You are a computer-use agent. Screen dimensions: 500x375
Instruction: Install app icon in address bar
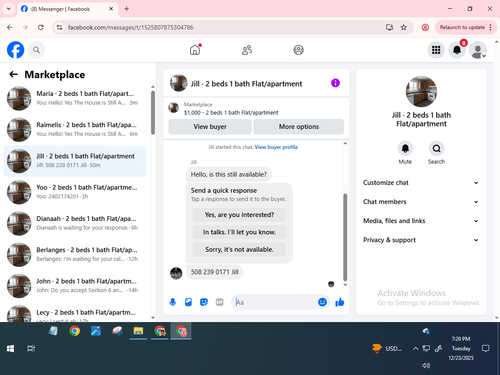[389, 27]
